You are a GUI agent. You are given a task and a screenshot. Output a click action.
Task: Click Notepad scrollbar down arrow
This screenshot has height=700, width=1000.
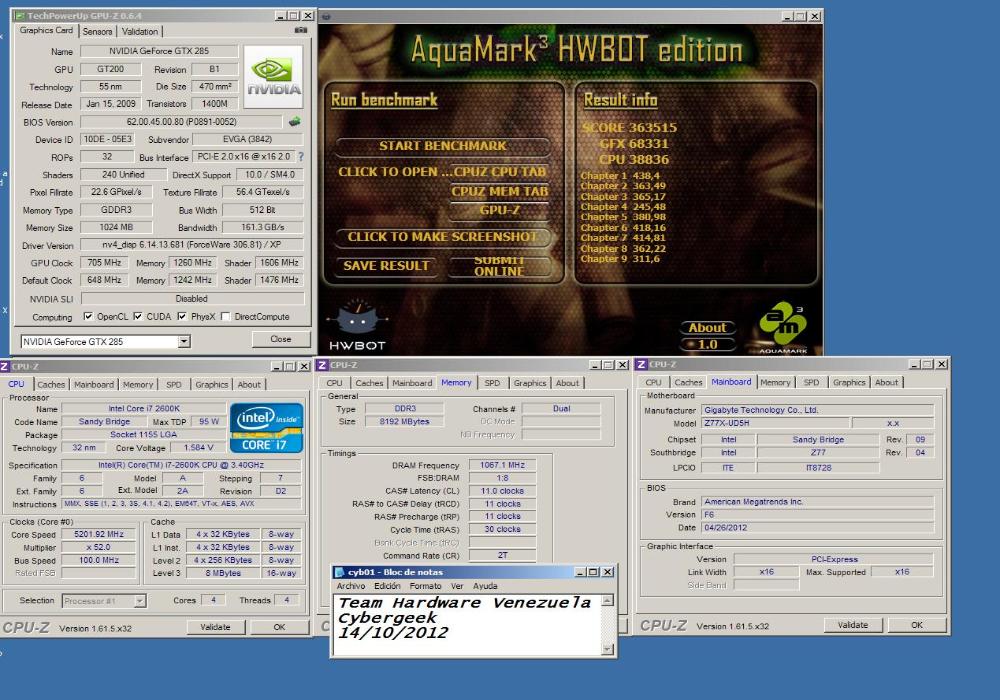(x=608, y=649)
